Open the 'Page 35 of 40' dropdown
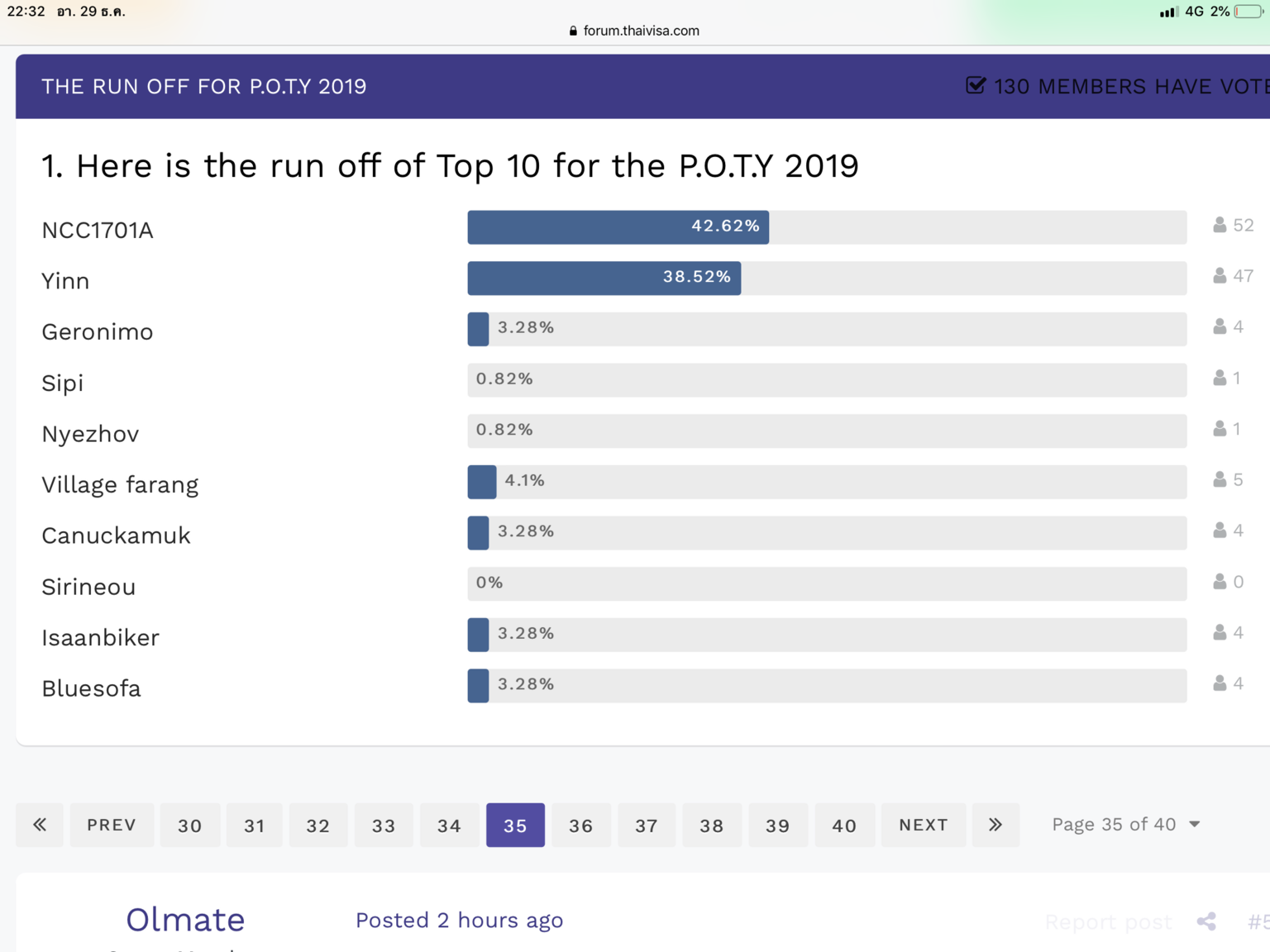Image resolution: width=1270 pixels, height=952 pixels. pyautogui.click(x=1125, y=825)
